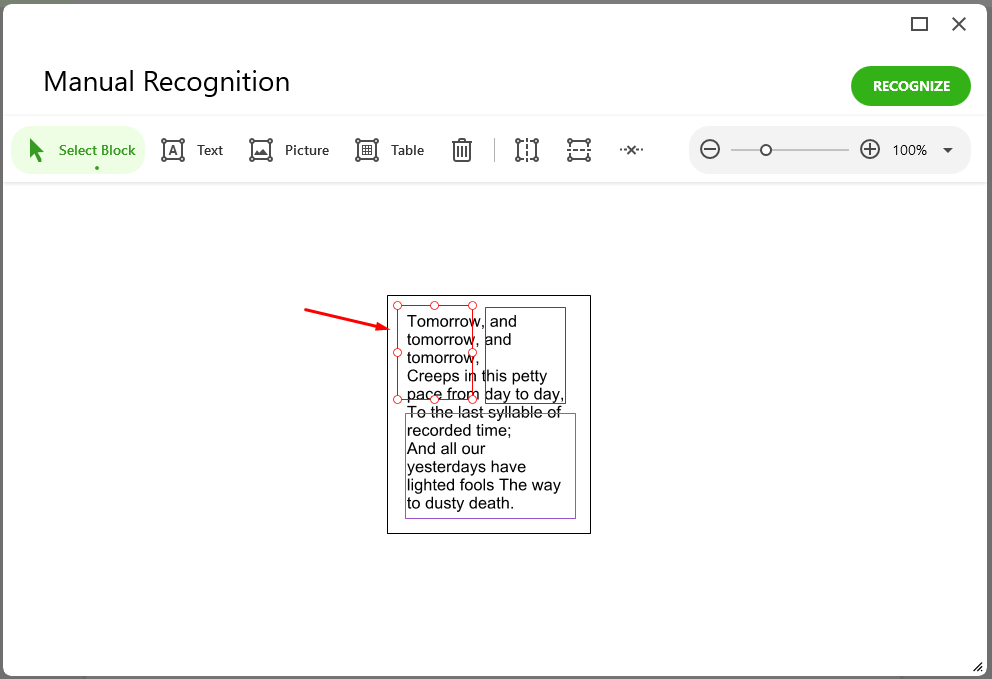Choose the Table block tool
992x679 pixels.
point(389,150)
